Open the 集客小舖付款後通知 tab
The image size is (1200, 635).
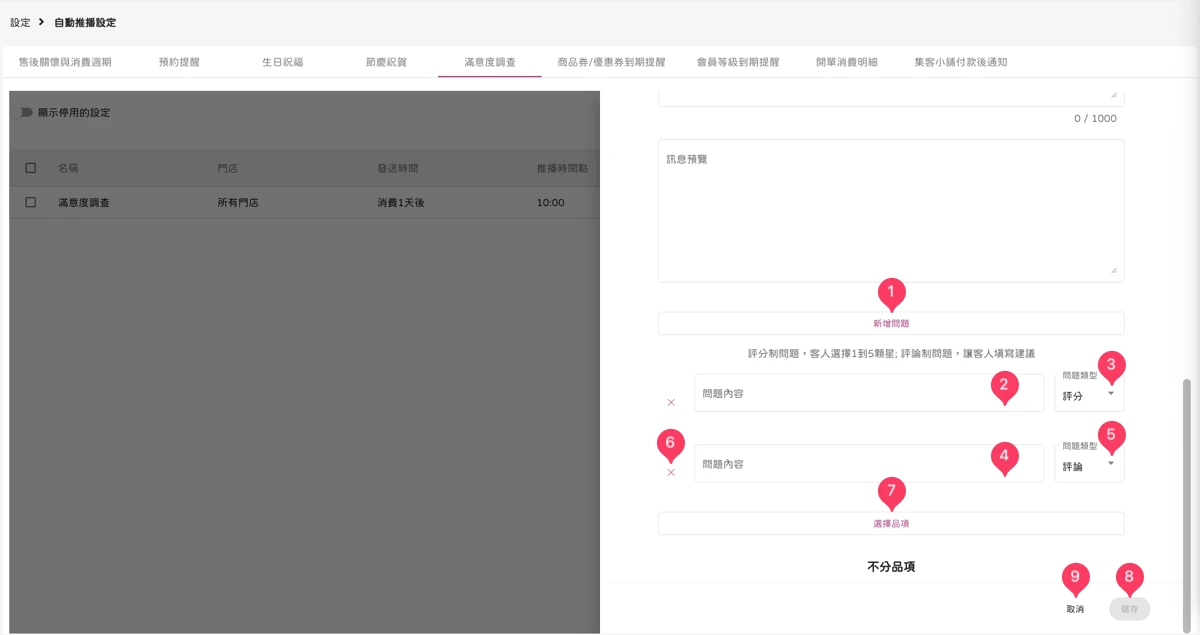coord(960,62)
